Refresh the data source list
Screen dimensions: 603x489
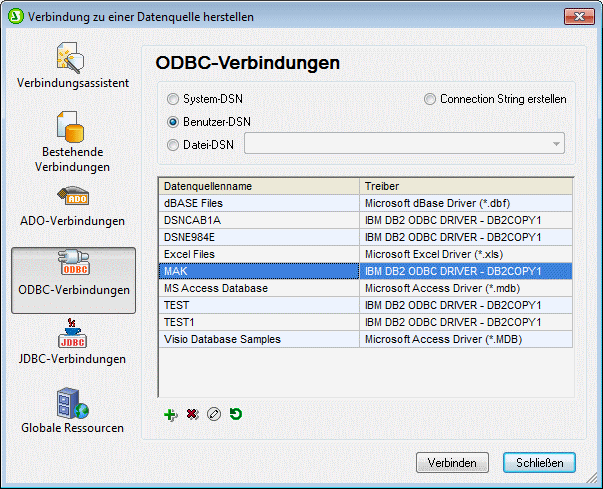pyautogui.click(x=235, y=414)
